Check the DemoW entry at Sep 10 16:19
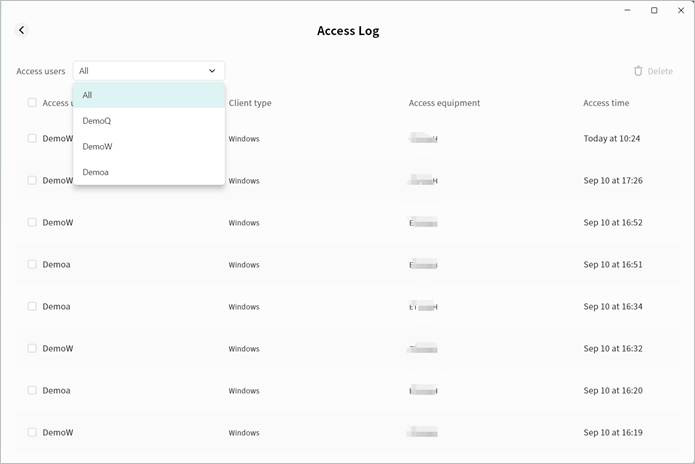 (32, 432)
